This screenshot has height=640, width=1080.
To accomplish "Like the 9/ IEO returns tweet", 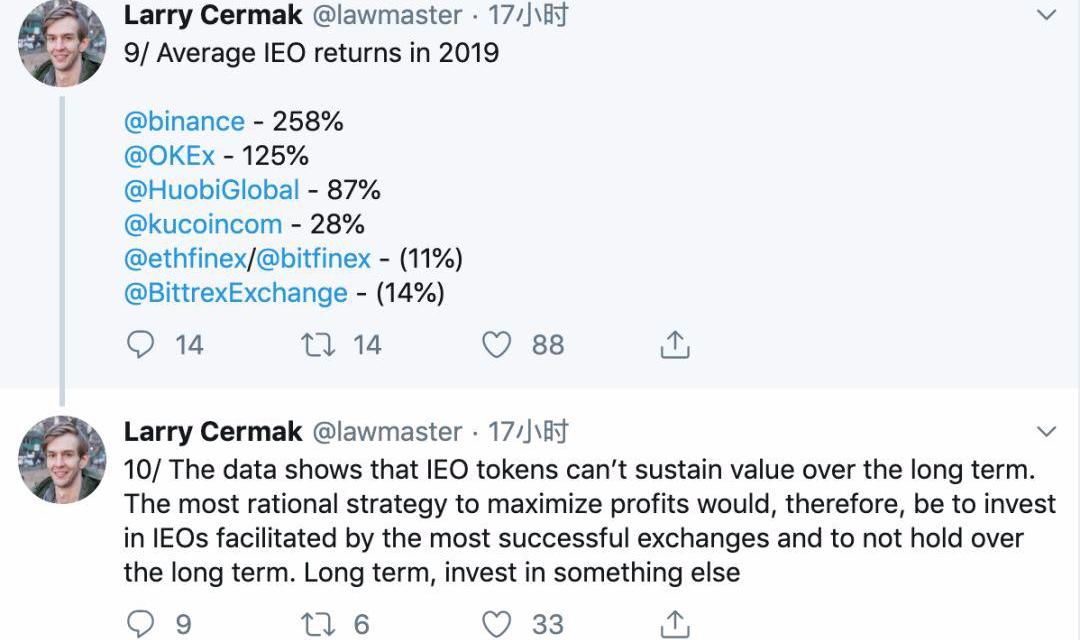I will (497, 345).
